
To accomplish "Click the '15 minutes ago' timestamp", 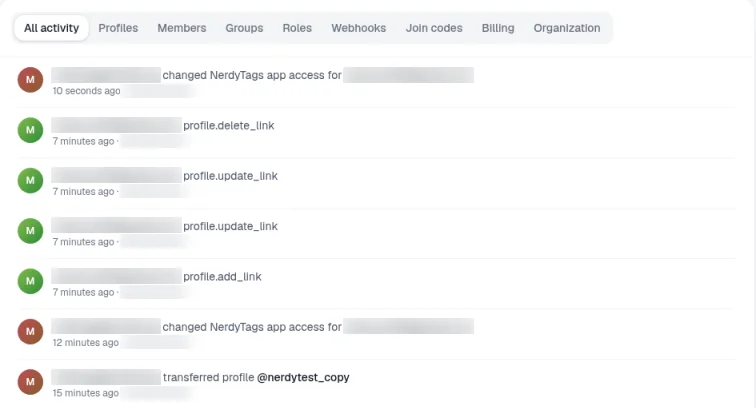I will pos(85,393).
